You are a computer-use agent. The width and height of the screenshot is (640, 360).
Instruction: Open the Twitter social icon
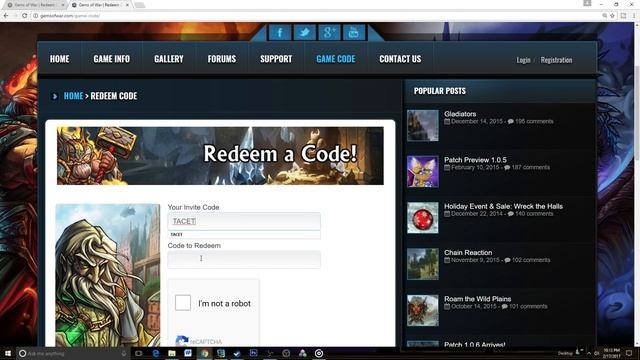304,32
